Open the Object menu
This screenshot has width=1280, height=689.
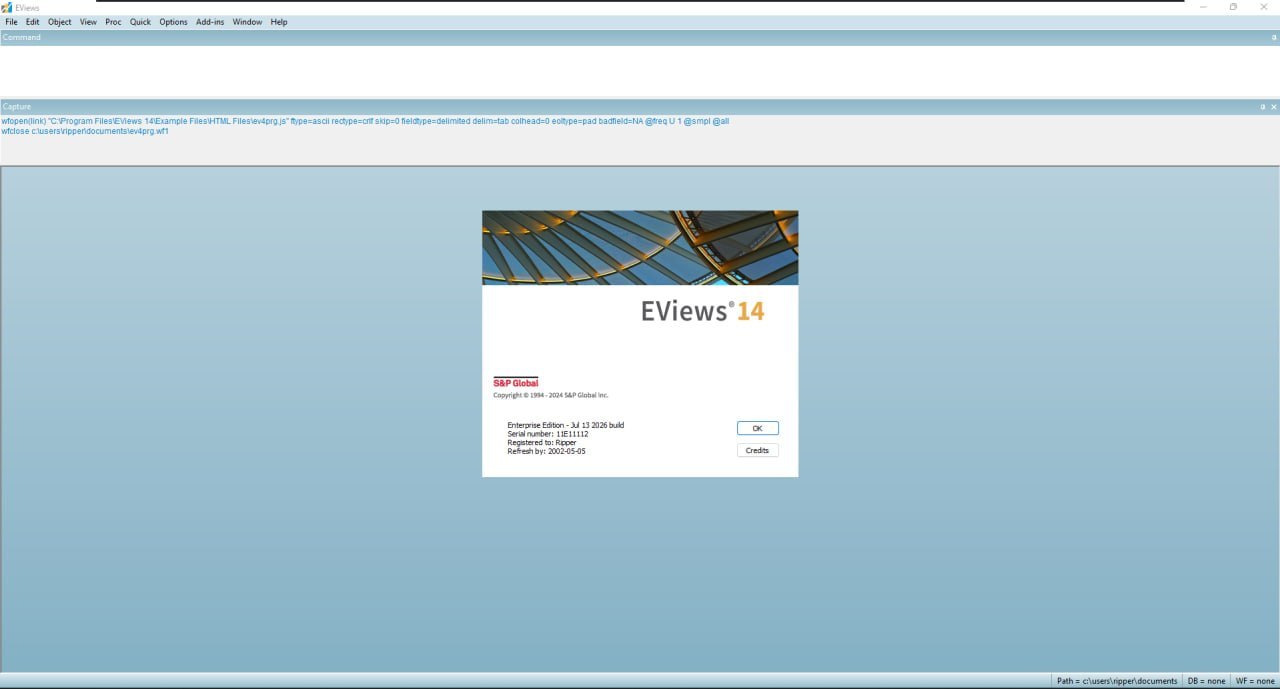click(60, 22)
